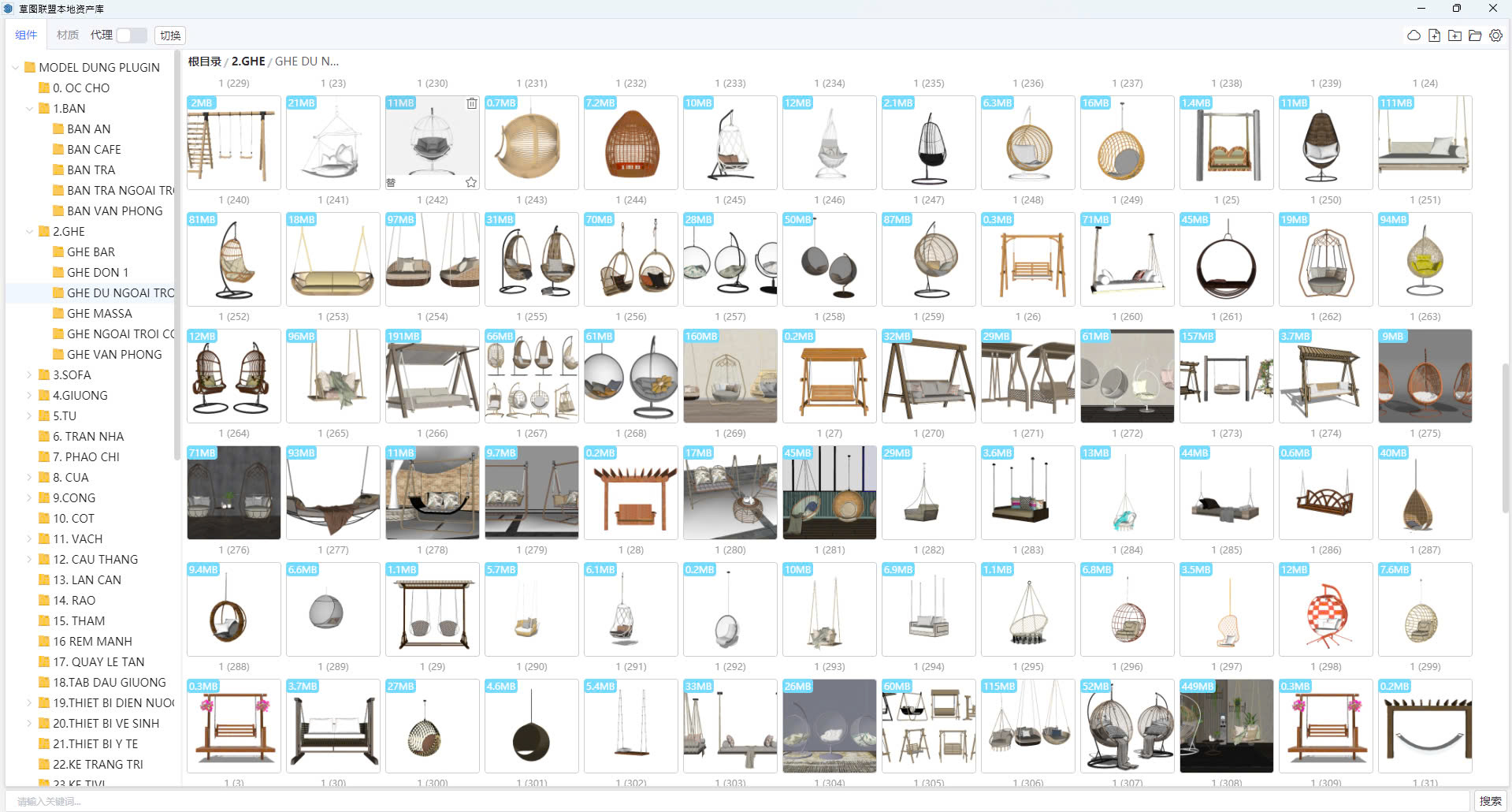Collapse the 1.BAN folder
Image resolution: width=1512 pixels, height=812 pixels.
click(x=30, y=109)
